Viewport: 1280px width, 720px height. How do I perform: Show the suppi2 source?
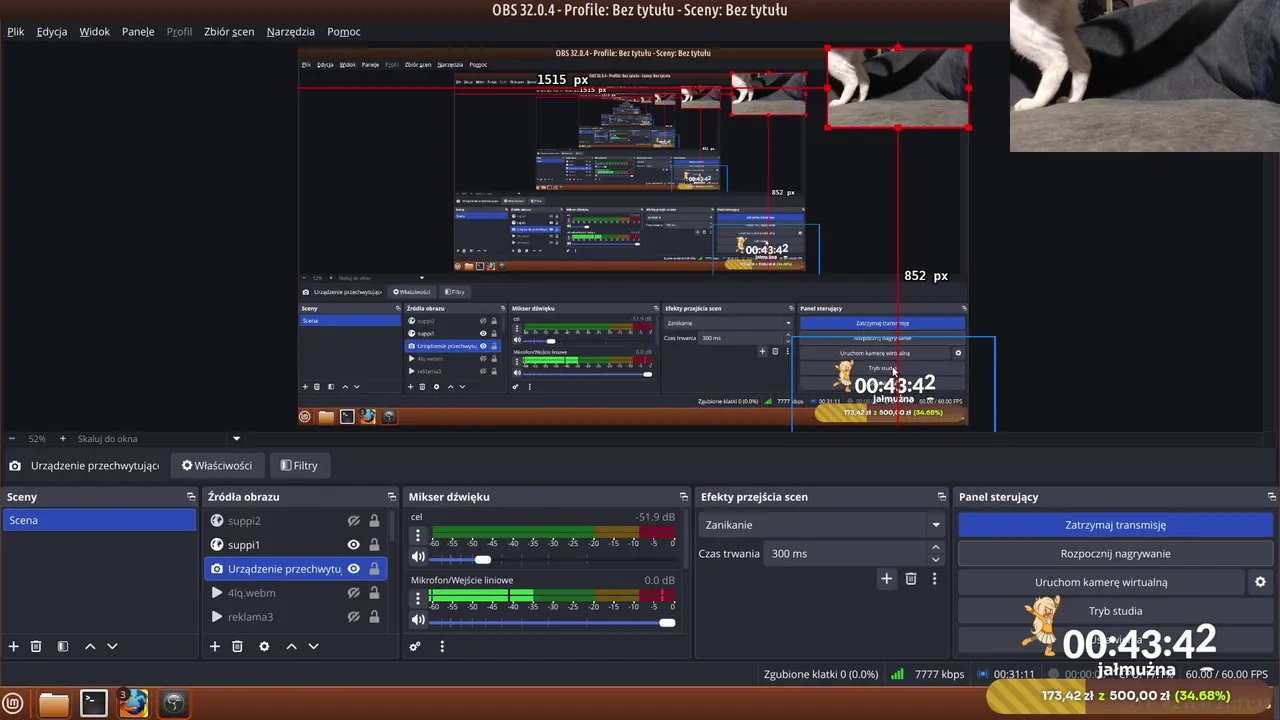click(x=353, y=521)
